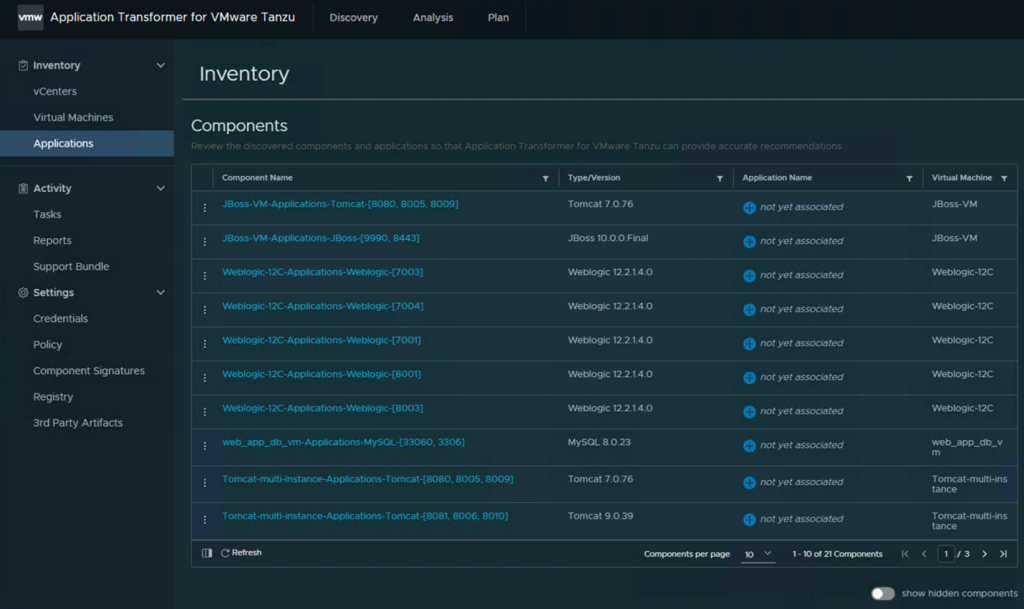Open row actions for Weblogic-[8001] component
The width and height of the screenshot is (1024, 609).
pyautogui.click(x=204, y=377)
